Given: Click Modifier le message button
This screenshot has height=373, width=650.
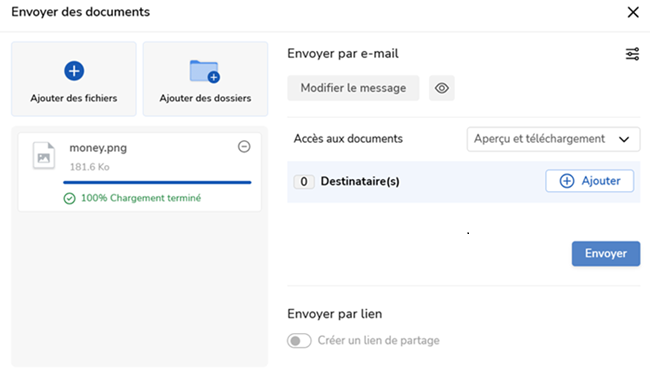Looking at the screenshot, I should pyautogui.click(x=353, y=88).
